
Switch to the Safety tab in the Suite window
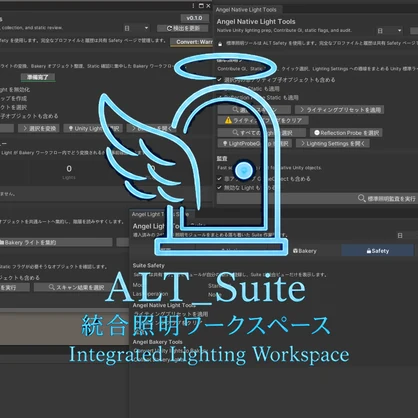(378, 251)
